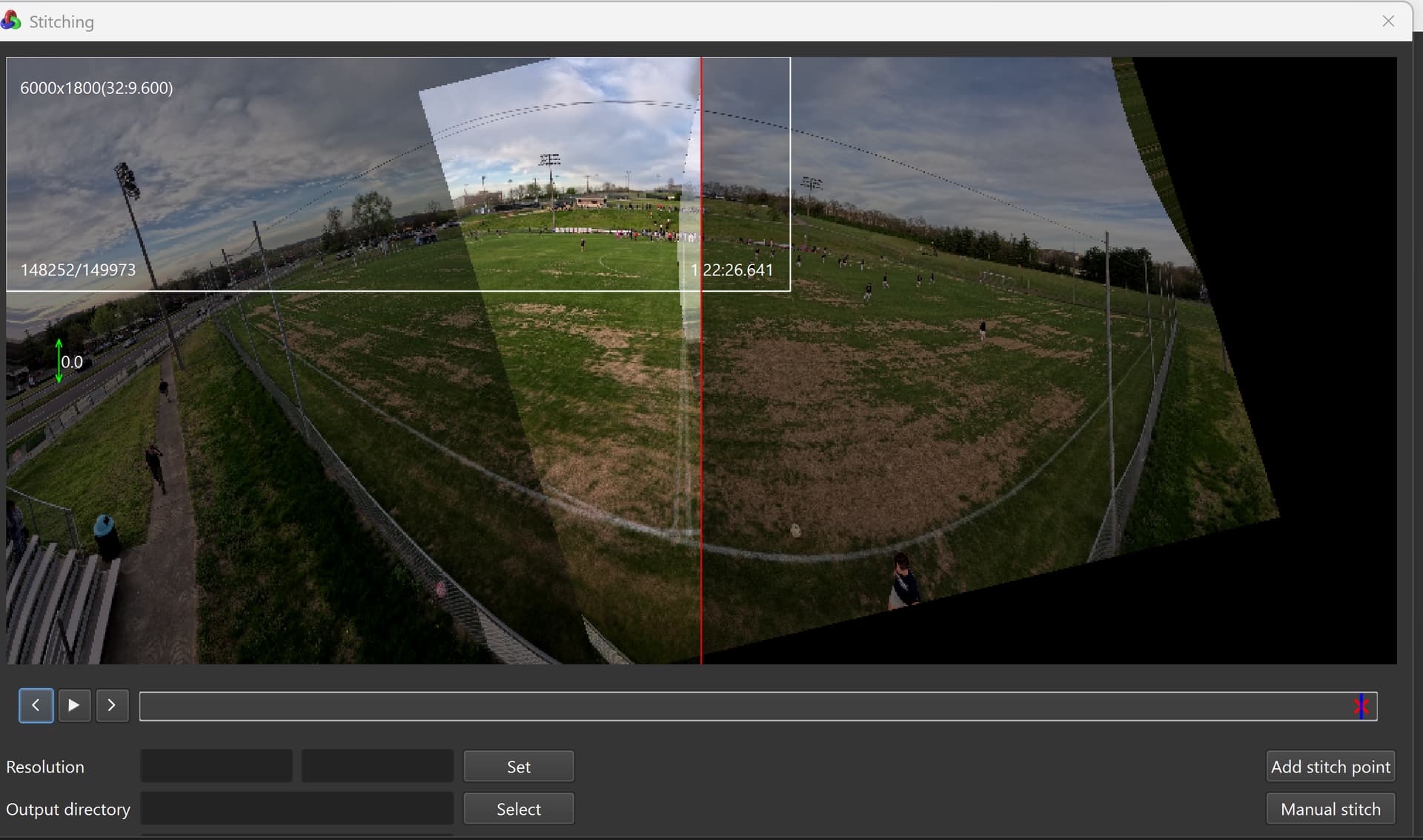Click the red-blue marker on the timeline
The width and height of the screenshot is (1423, 840).
pyautogui.click(x=1361, y=706)
